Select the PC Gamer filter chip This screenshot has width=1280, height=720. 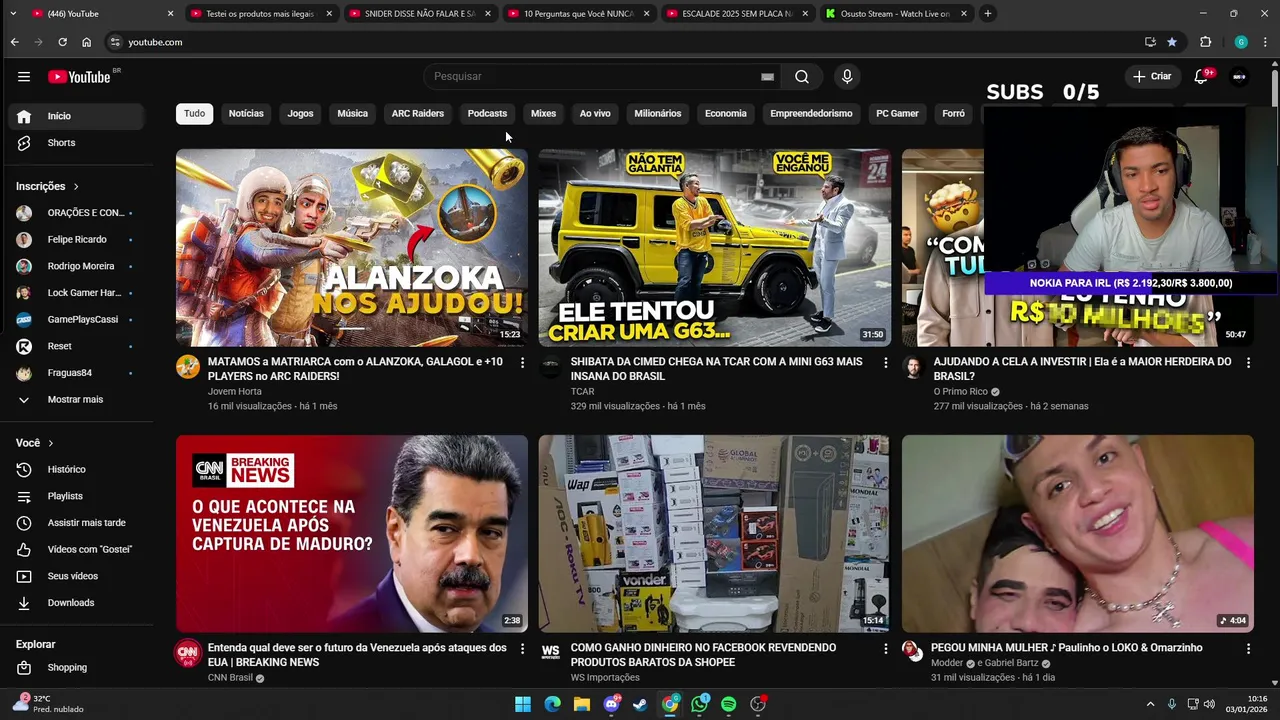click(897, 113)
